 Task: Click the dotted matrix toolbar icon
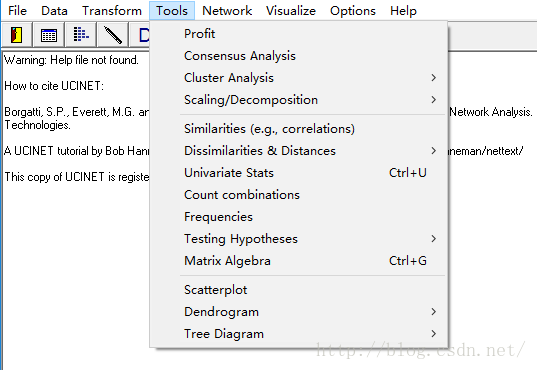[x=81, y=35]
